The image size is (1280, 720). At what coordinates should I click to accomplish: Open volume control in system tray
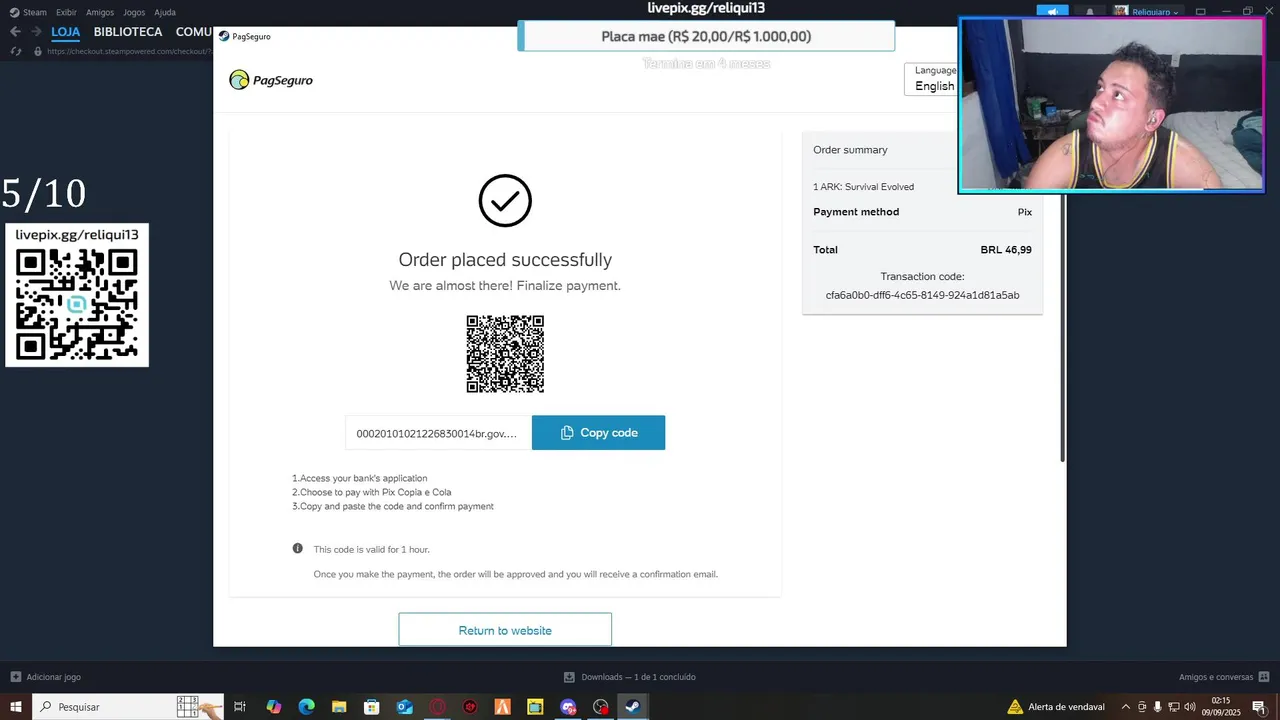tap(1190, 707)
